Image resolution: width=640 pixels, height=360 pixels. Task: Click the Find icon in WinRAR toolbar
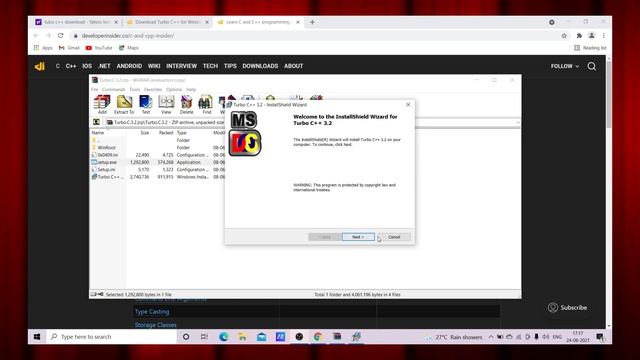[x=207, y=104]
